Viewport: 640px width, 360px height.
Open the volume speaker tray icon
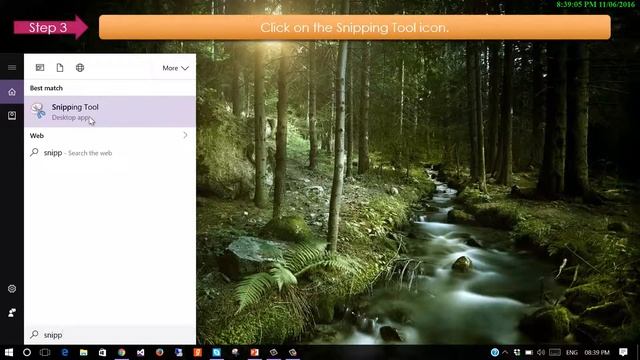tap(541, 352)
